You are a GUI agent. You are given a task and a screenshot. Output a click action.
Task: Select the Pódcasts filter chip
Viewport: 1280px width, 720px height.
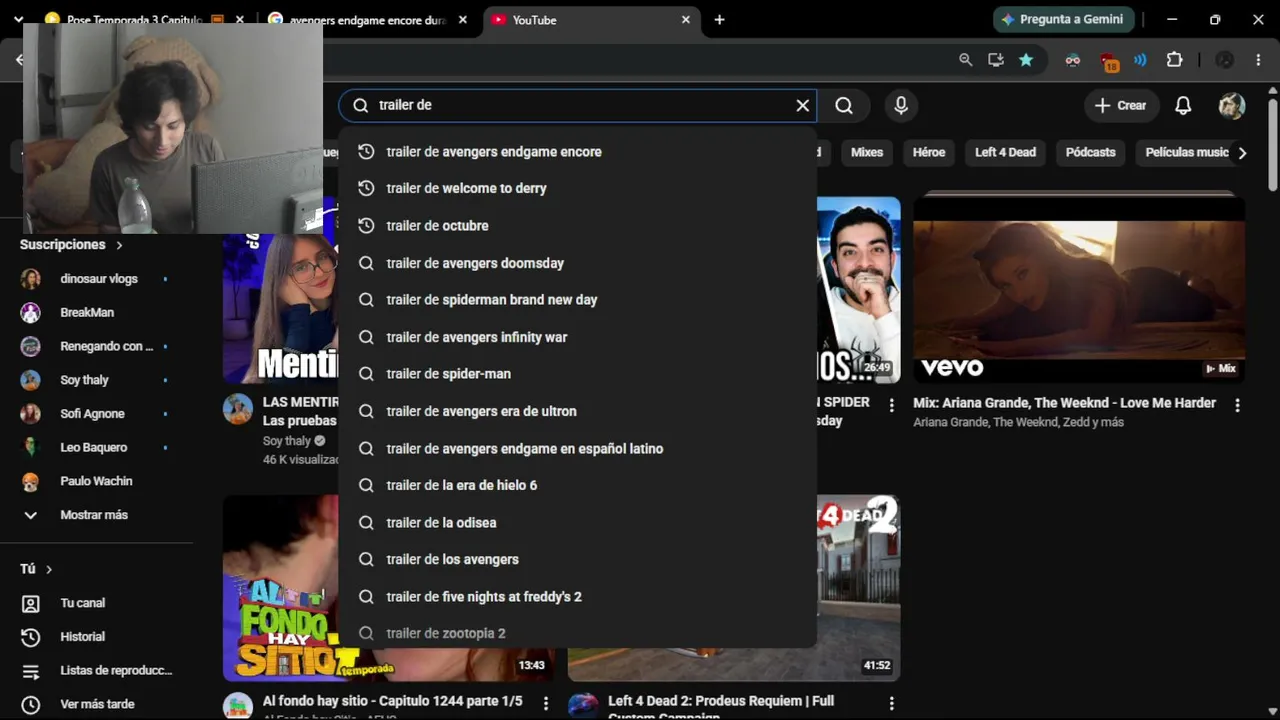click(1090, 152)
